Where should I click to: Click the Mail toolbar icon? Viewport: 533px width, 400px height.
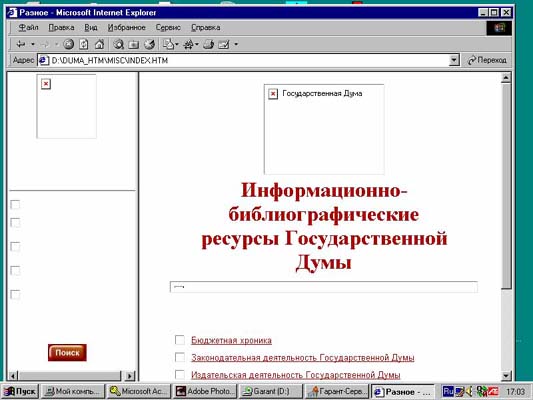pyautogui.click(x=169, y=44)
